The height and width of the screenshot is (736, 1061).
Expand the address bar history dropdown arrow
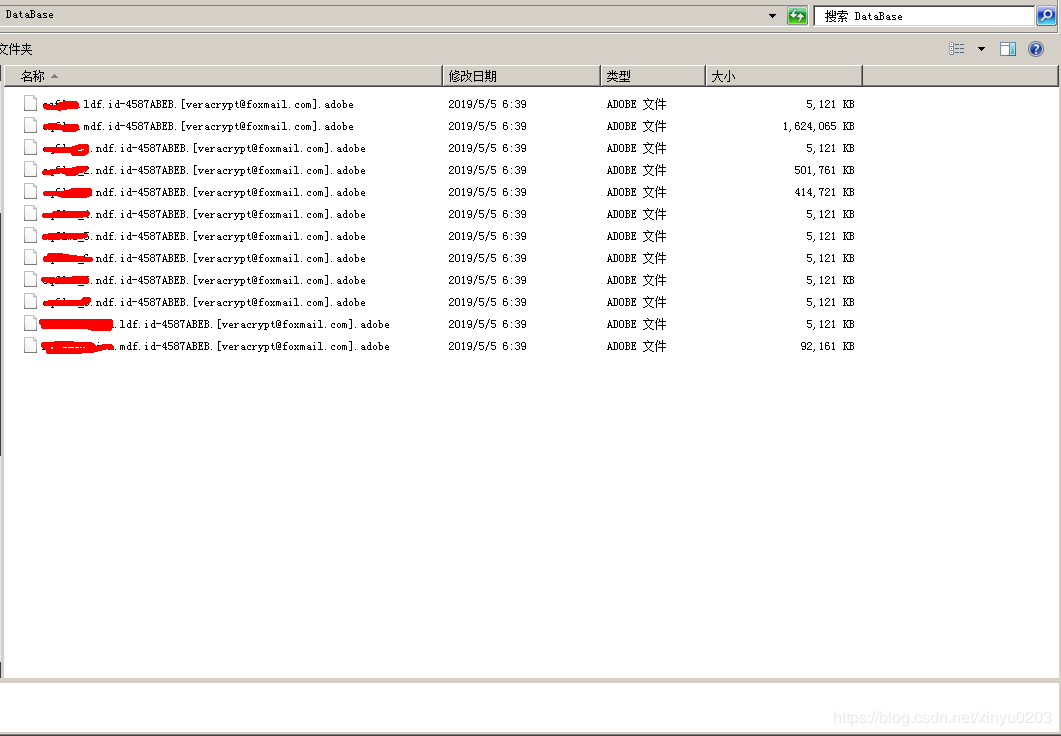click(x=772, y=16)
